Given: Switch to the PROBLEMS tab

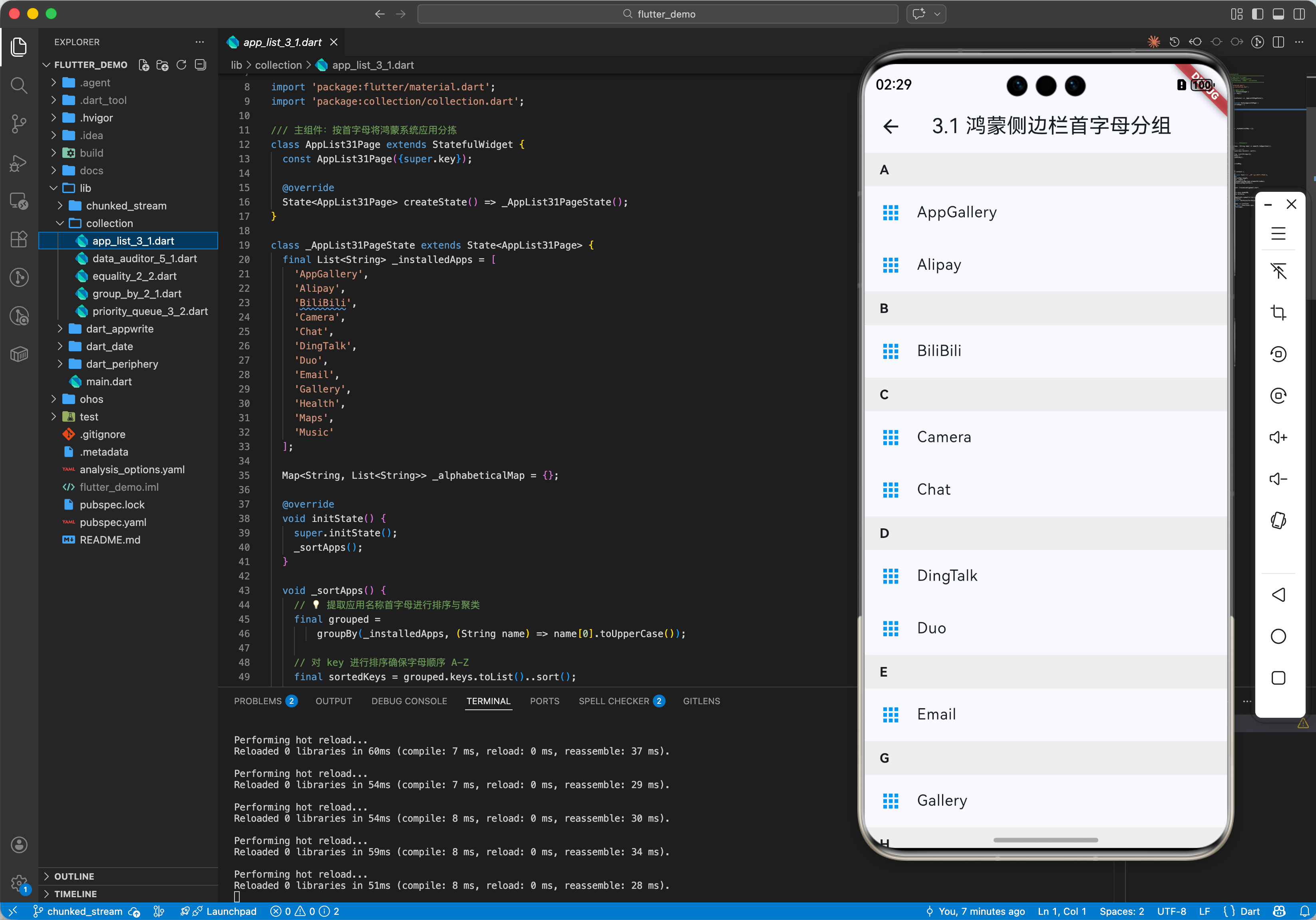Looking at the screenshot, I should pos(257,701).
